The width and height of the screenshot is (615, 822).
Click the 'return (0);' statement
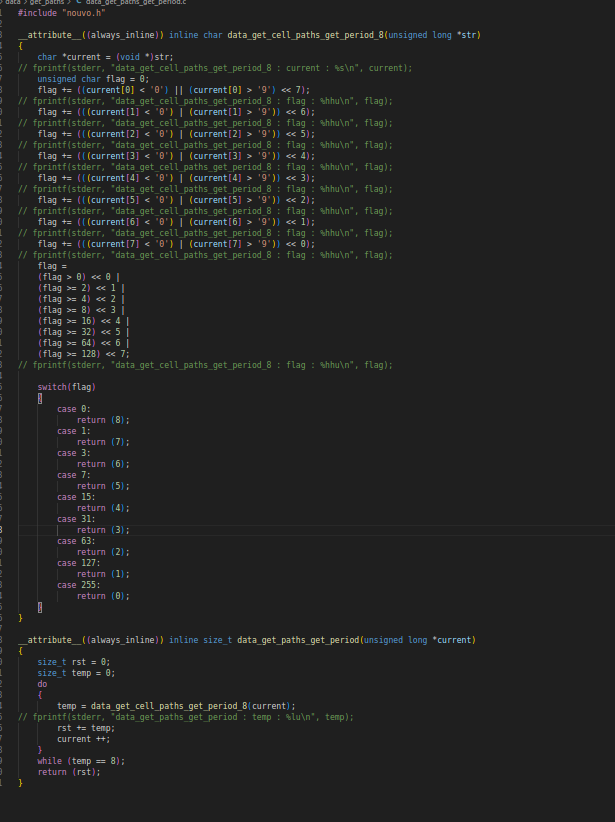[103, 597]
